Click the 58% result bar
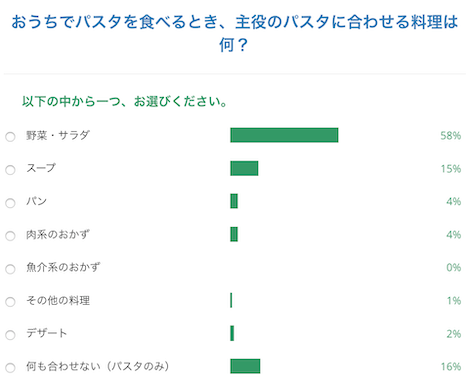470x385 pixels. [284, 135]
